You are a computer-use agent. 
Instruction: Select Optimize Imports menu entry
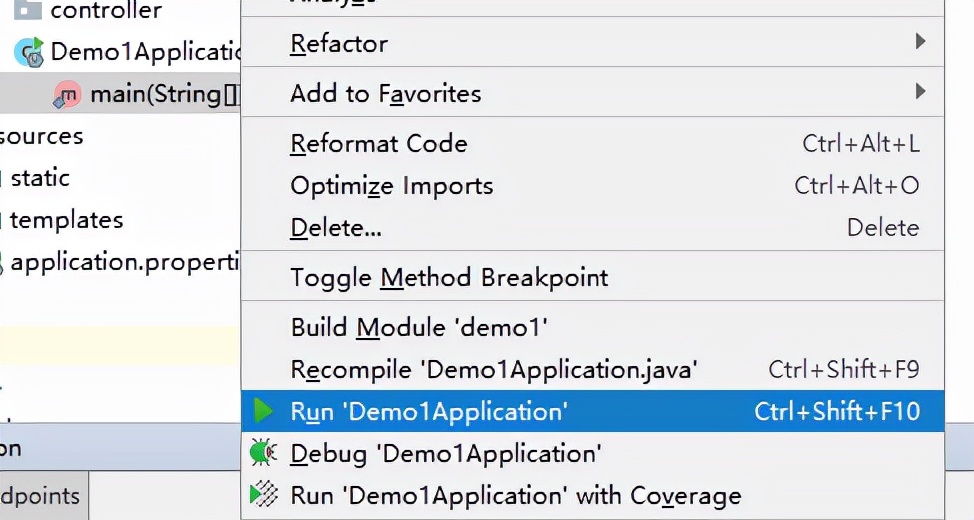(392, 186)
